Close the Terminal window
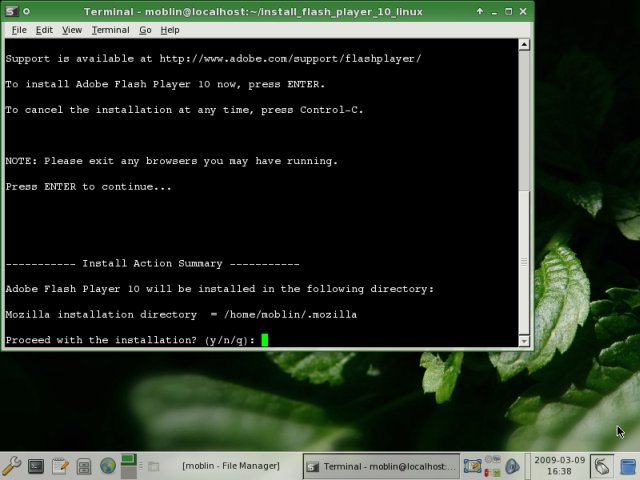Image resolution: width=640 pixels, height=480 pixels. [x=523, y=11]
